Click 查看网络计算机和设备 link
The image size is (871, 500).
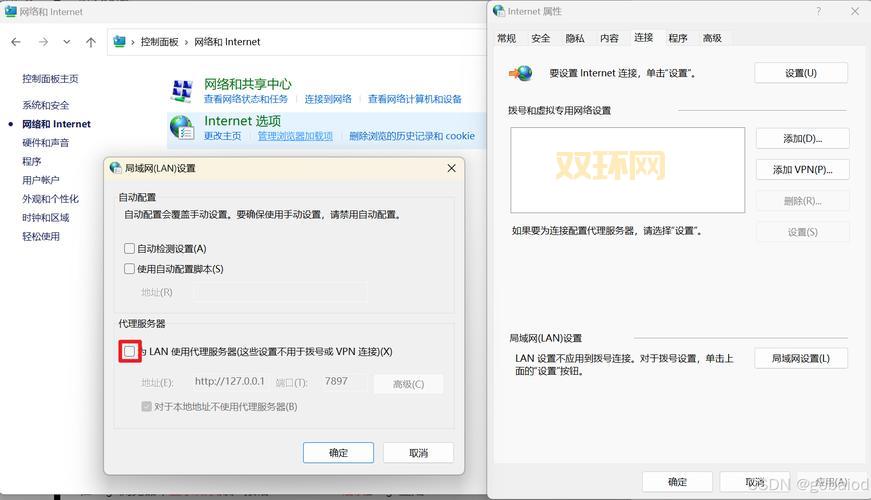pyautogui.click(x=415, y=99)
